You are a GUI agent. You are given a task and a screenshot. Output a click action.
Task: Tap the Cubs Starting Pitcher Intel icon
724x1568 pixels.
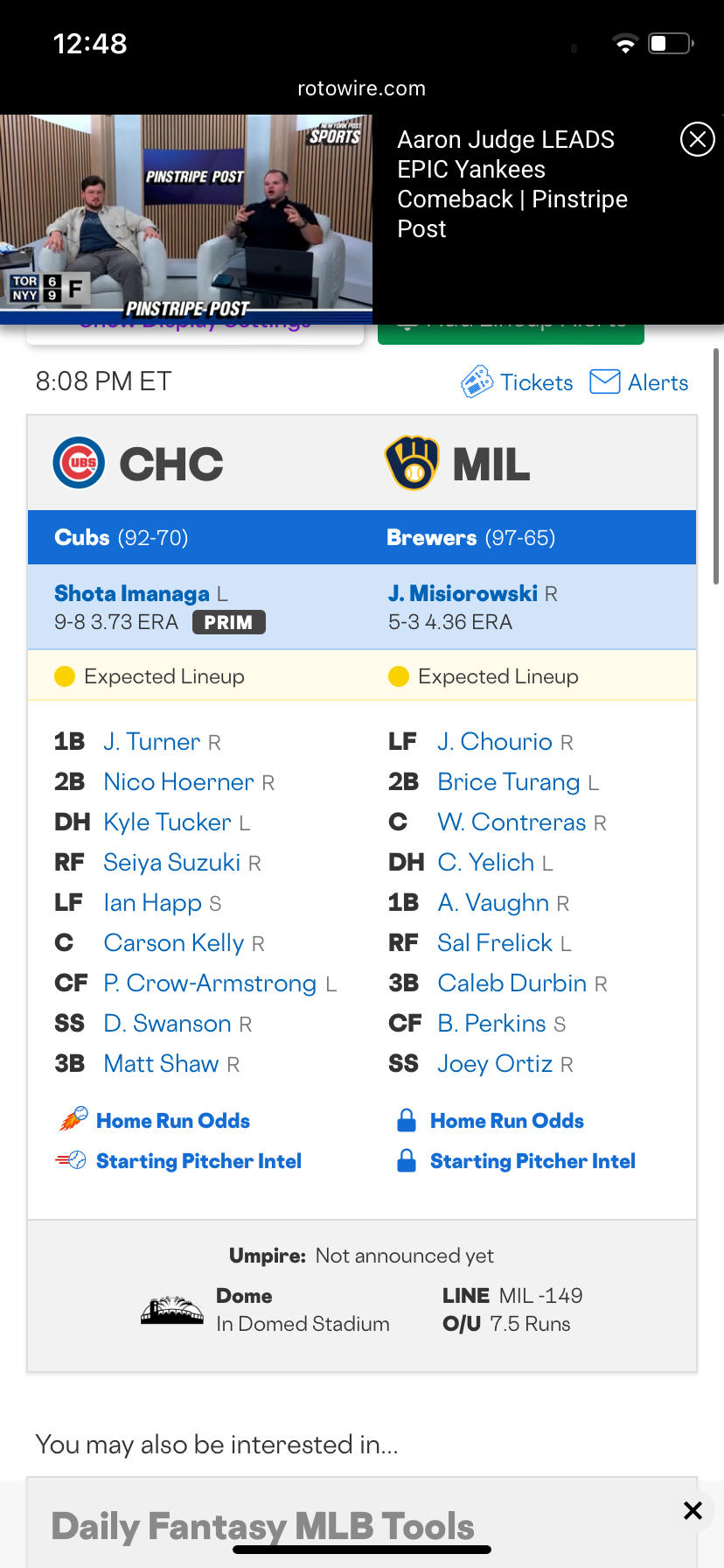[72, 1160]
